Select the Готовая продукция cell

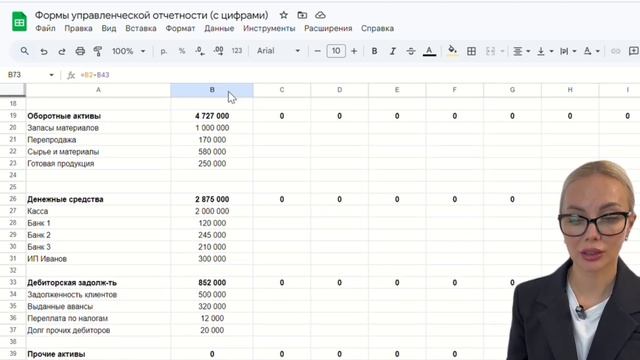[98, 163]
